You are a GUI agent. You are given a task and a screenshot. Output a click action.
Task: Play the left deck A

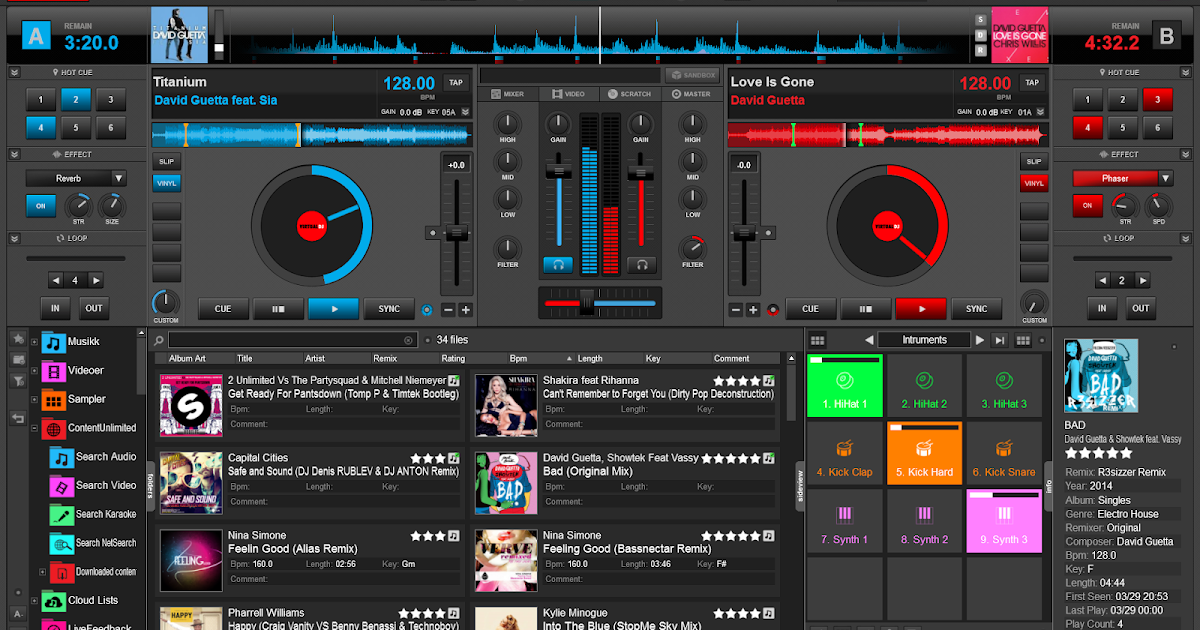[333, 309]
